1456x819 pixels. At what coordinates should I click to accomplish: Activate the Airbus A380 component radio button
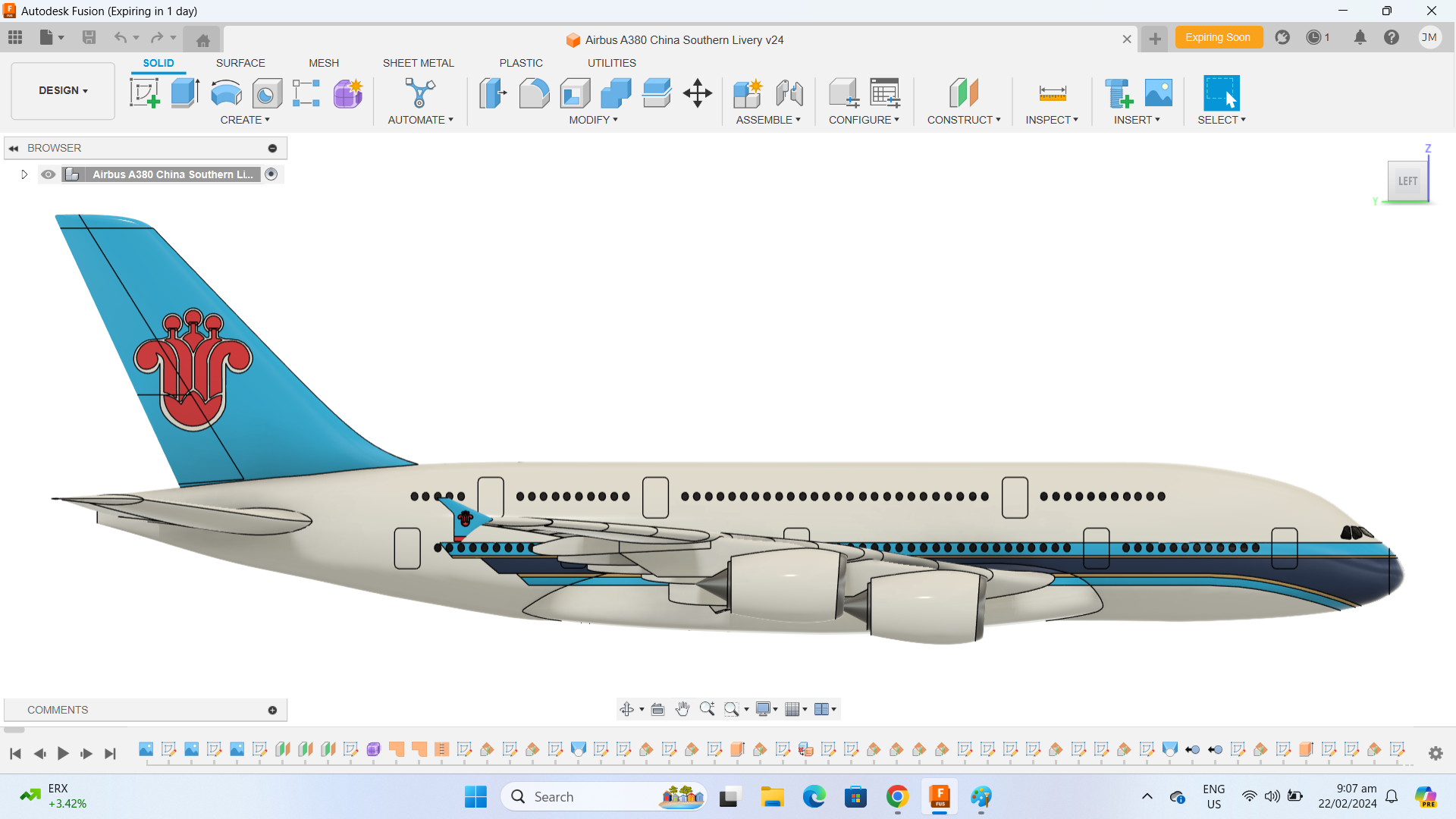coord(271,174)
